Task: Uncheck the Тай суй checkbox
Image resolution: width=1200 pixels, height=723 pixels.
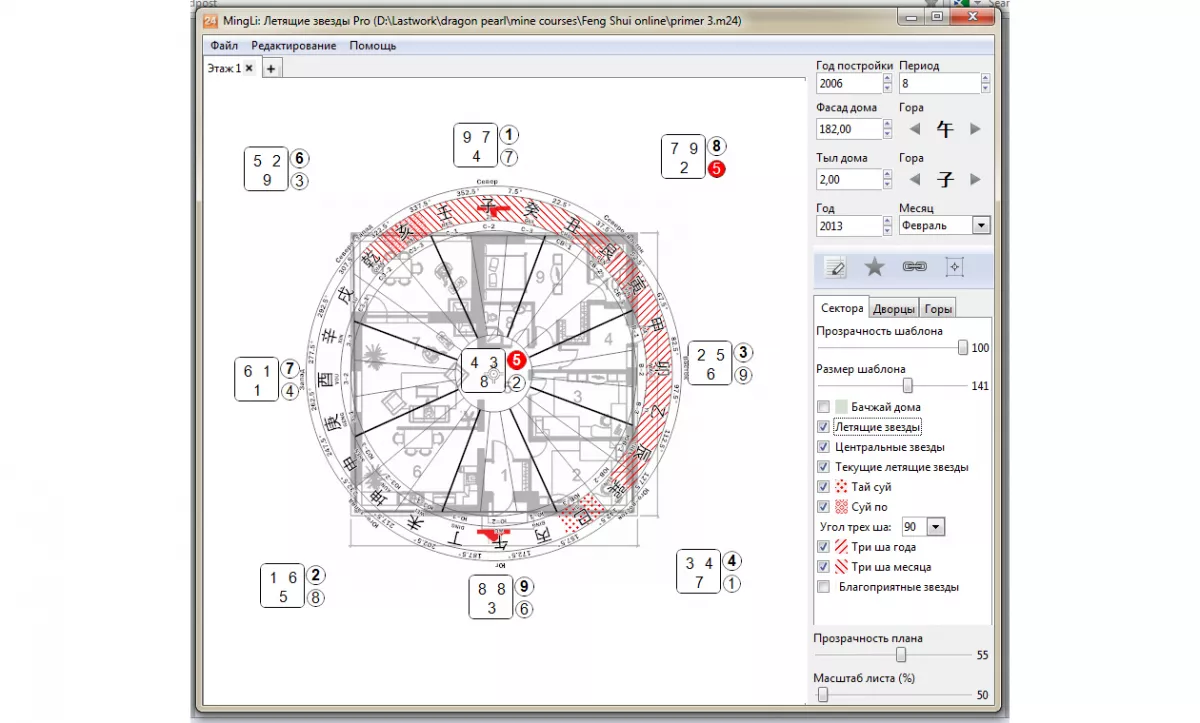Action: coord(823,487)
